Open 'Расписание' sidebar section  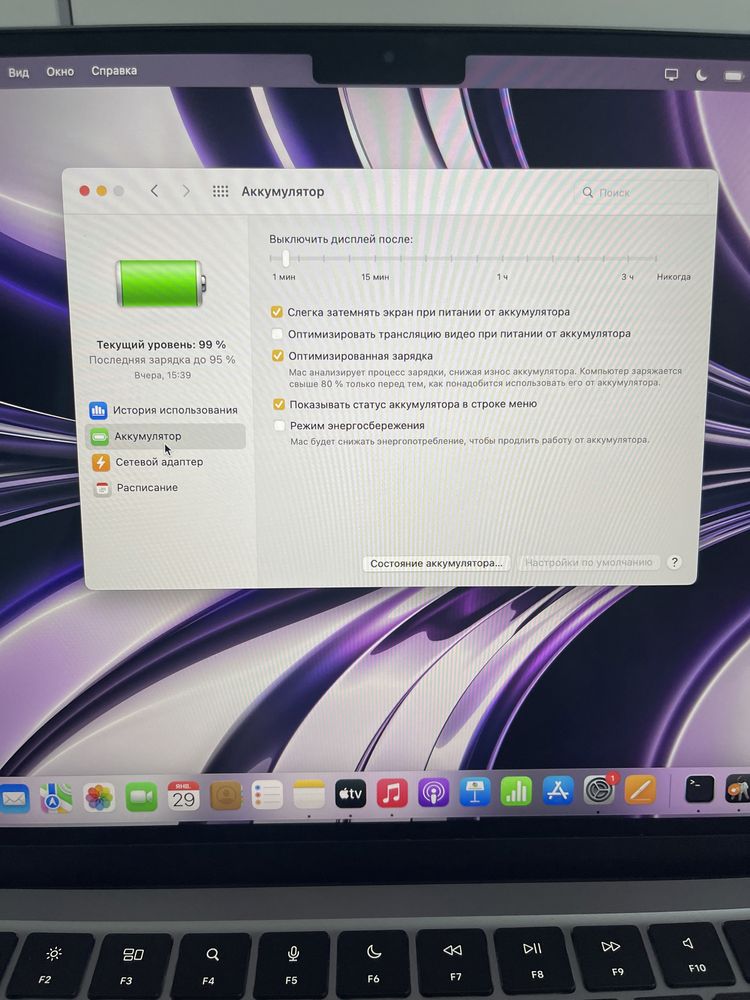point(136,488)
